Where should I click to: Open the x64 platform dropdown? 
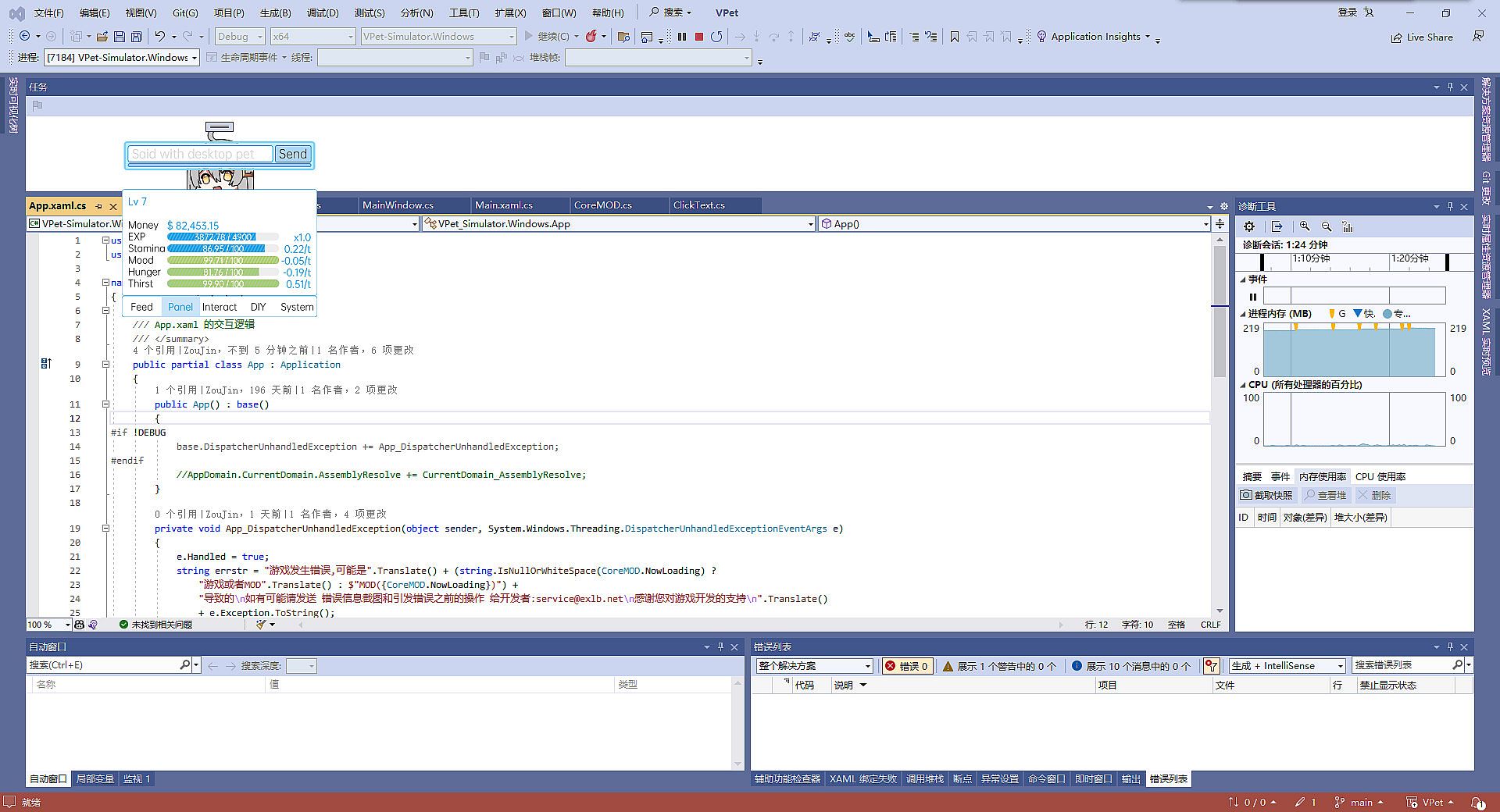(x=312, y=37)
